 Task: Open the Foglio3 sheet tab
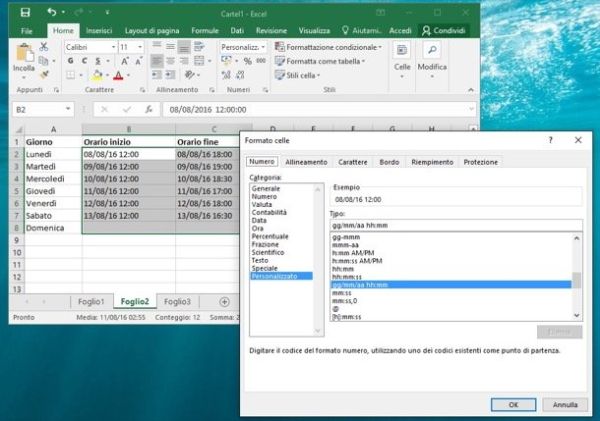pyautogui.click(x=176, y=301)
